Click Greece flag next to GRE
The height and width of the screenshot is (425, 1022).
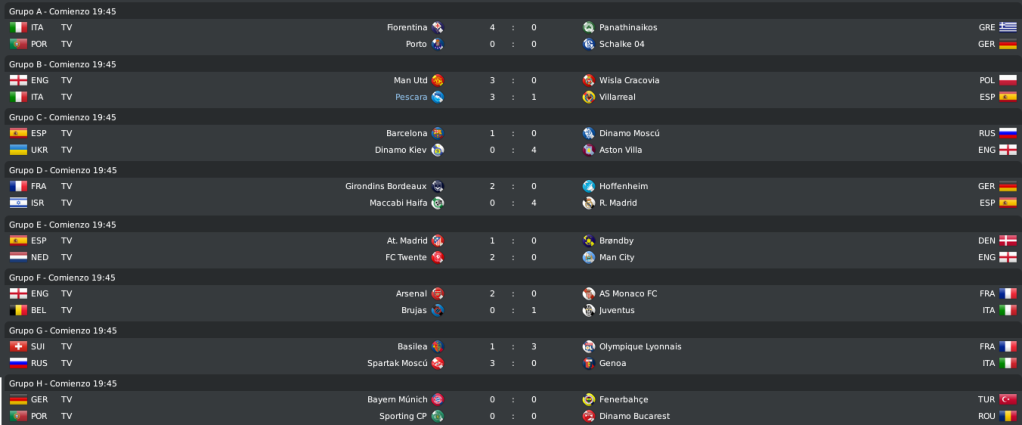pyautogui.click(x=1008, y=27)
